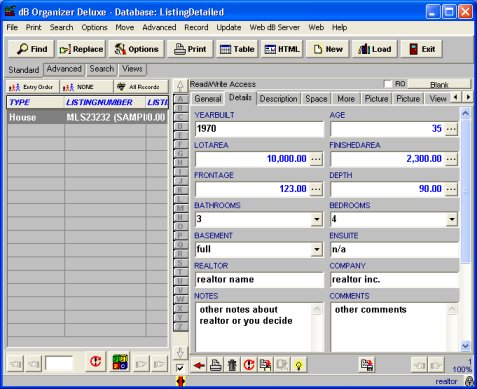The image size is (477, 389).
Task: Click the red refresh icon in record toolbar
Action: point(249,366)
